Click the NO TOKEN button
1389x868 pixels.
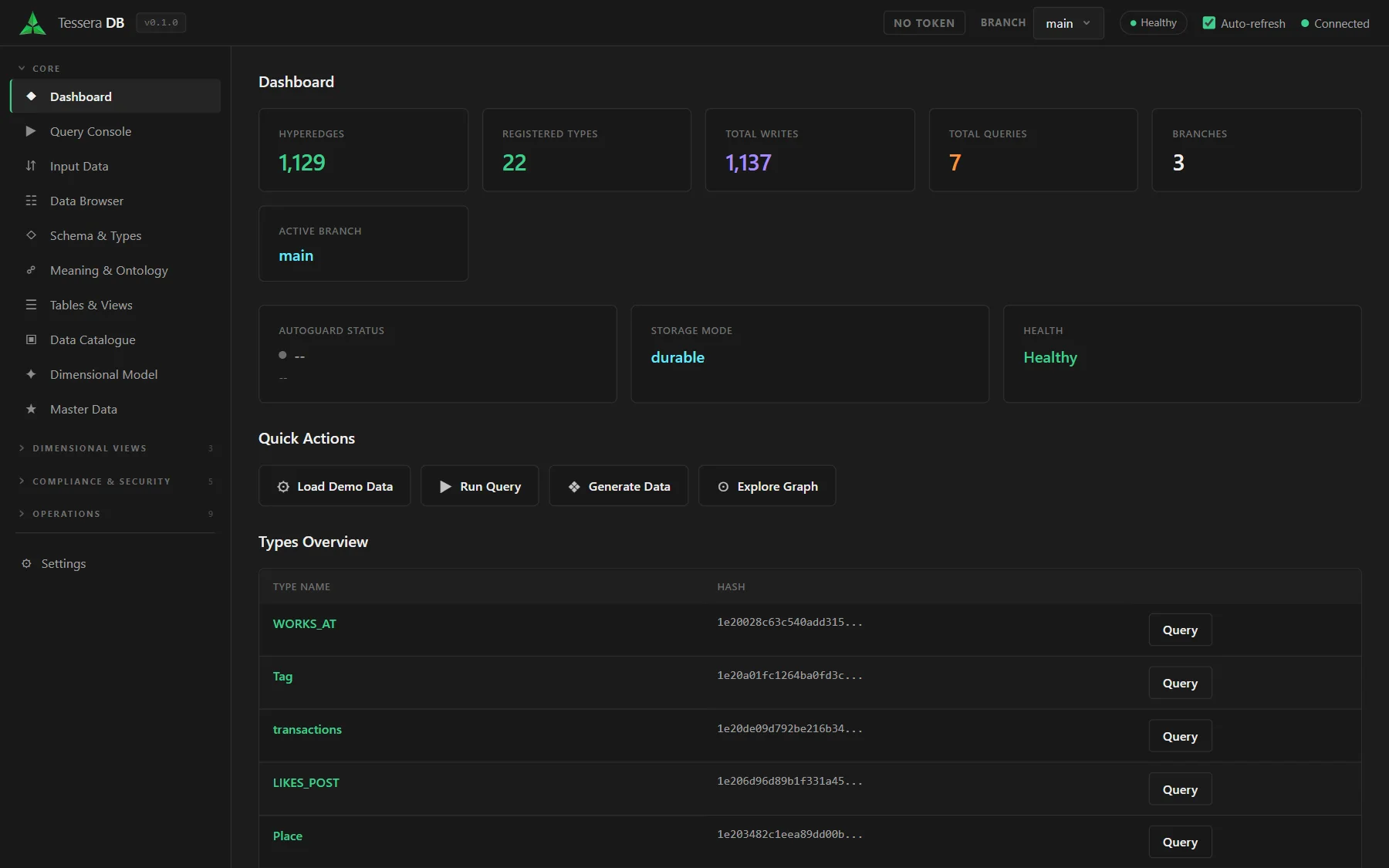coord(924,23)
